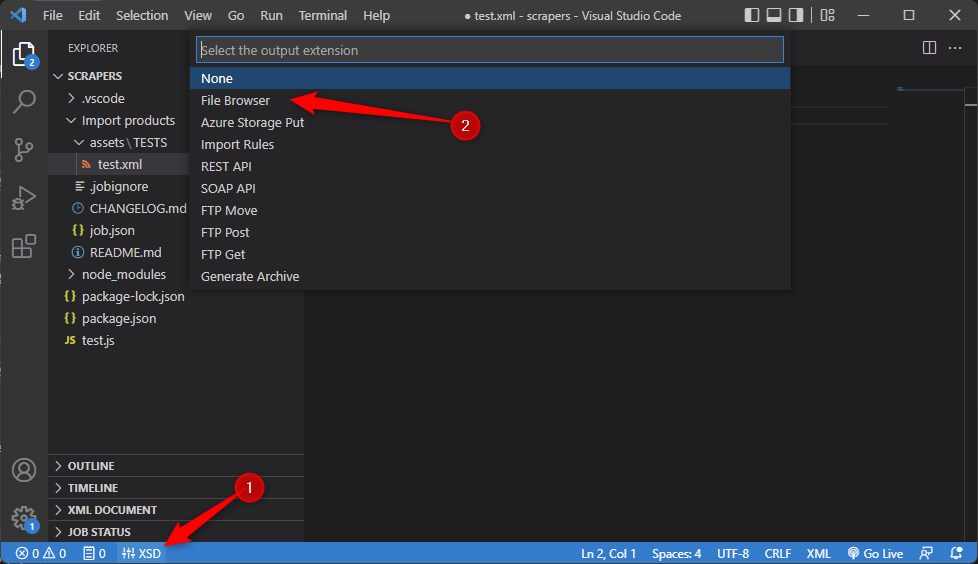The width and height of the screenshot is (978, 564).
Task: Expand the OUTLINE section
Action: (x=176, y=466)
